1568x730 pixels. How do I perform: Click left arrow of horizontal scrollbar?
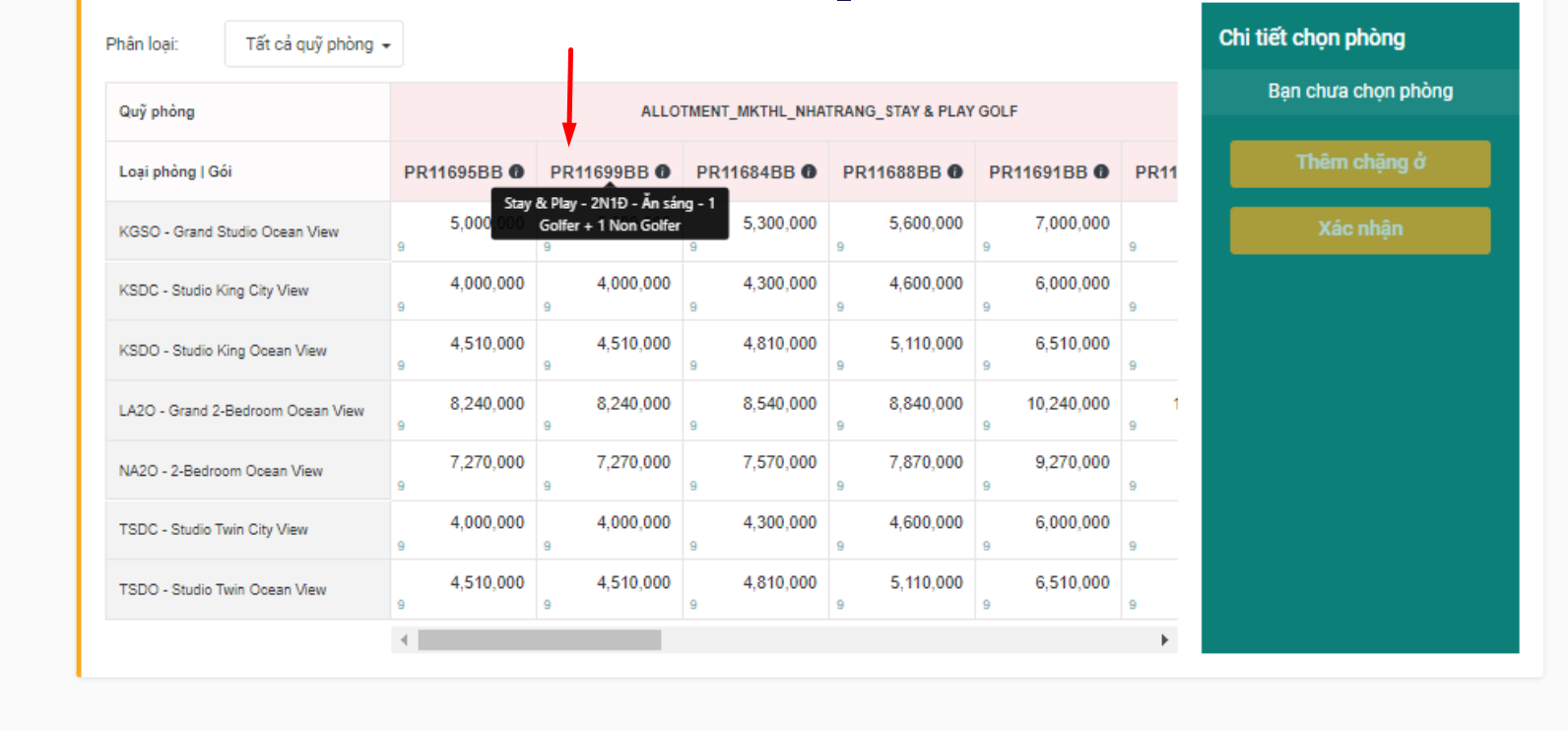click(x=404, y=640)
